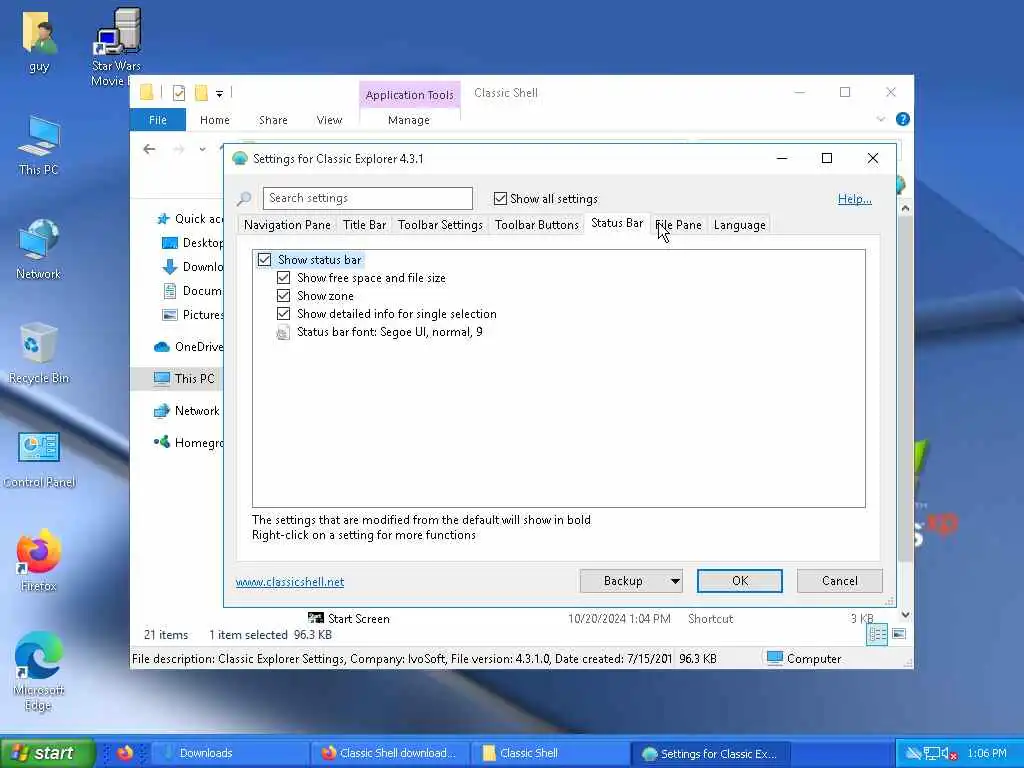Switch Explorer to details view icon
This screenshot has height=768, width=1024.
point(877,634)
